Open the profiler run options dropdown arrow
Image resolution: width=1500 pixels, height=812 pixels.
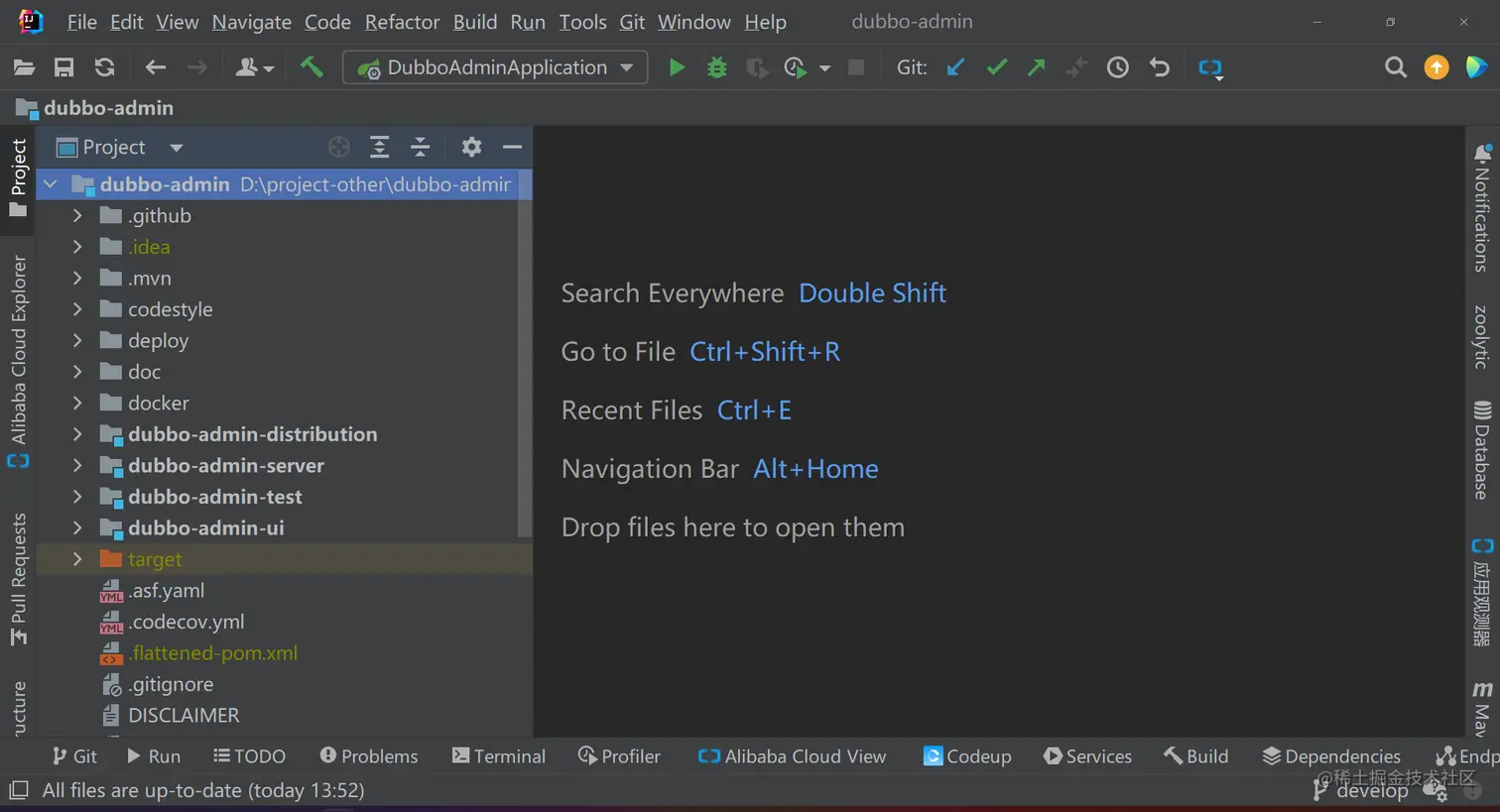tap(824, 68)
